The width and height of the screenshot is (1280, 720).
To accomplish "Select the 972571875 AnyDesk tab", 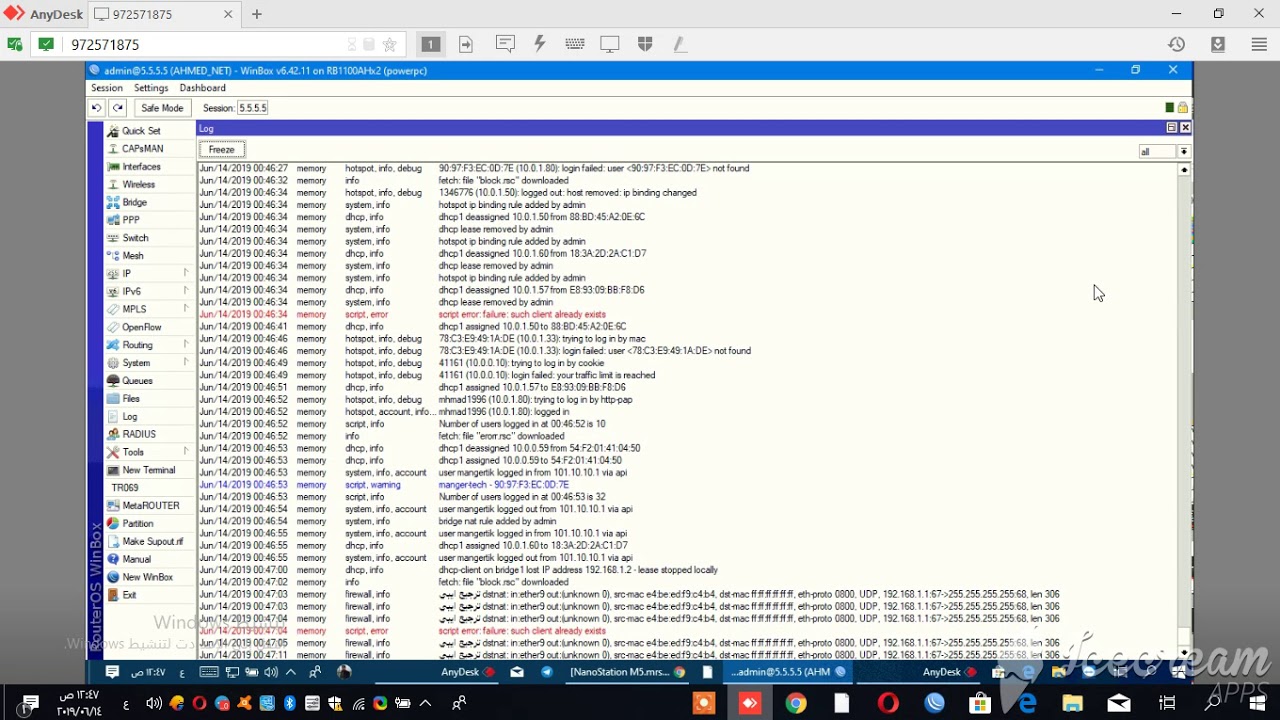I will click(165, 15).
